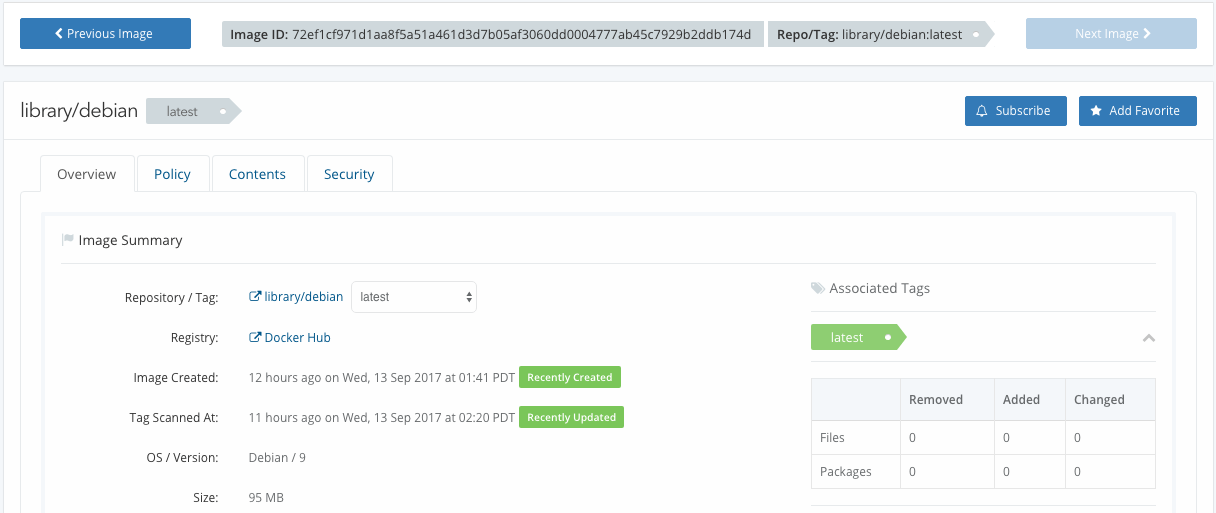
Task: Click the flag icon beside Image Summary
Action: 68,240
